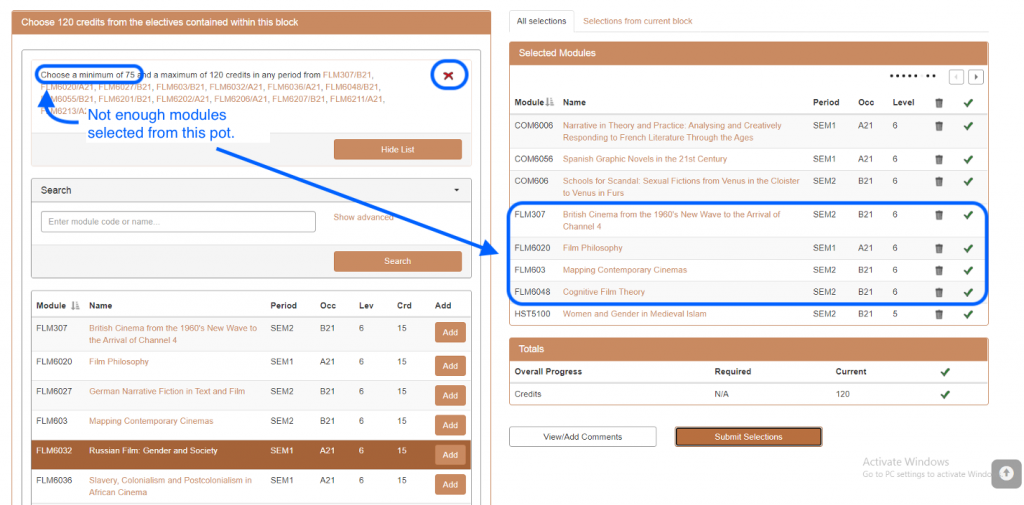The height and width of the screenshot is (505, 1024).
Task: Trash the FLM603 Mapping Contemporary Cinemas row
Action: pos(938,270)
